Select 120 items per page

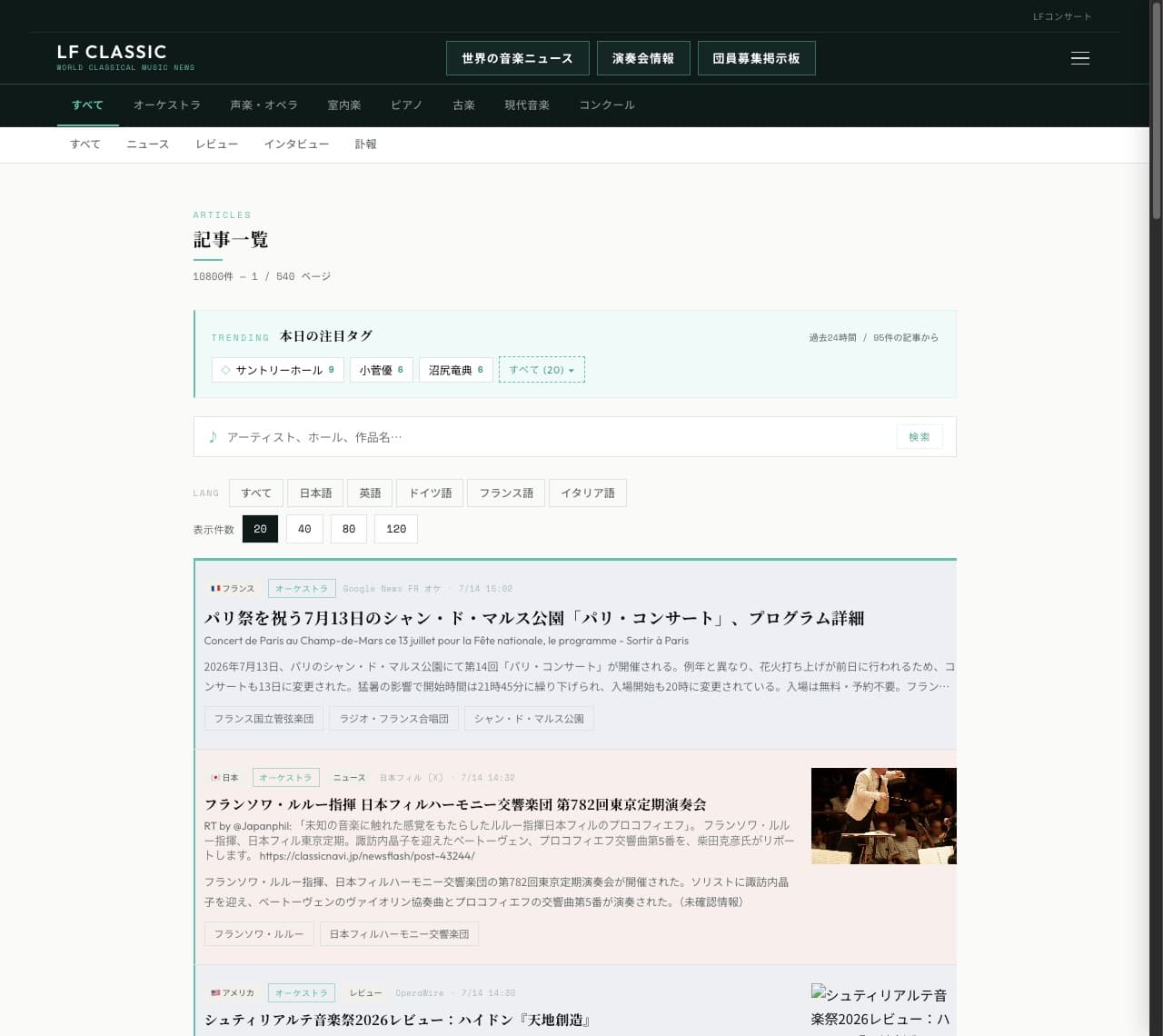coord(396,529)
